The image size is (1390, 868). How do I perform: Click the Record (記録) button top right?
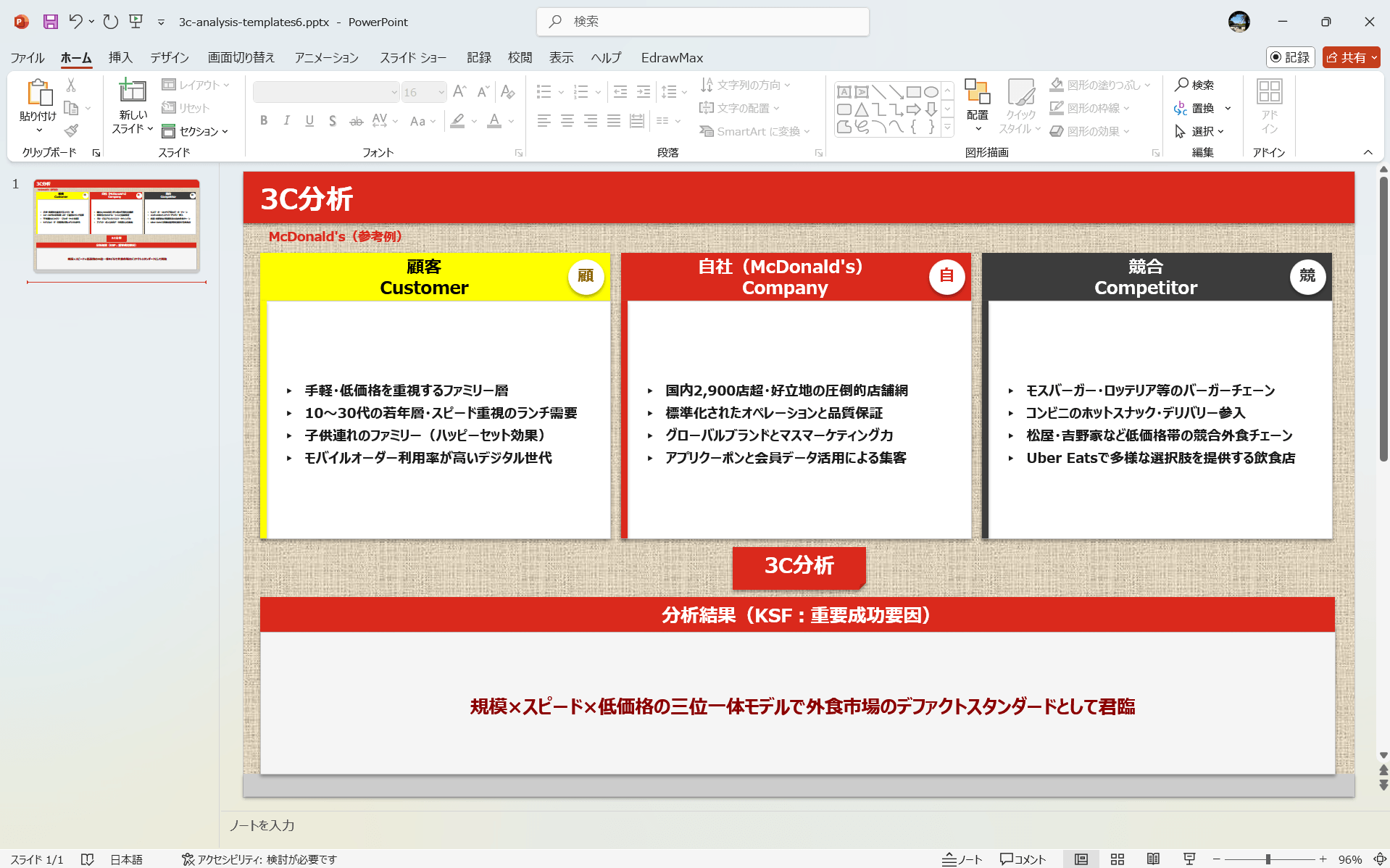point(1290,57)
